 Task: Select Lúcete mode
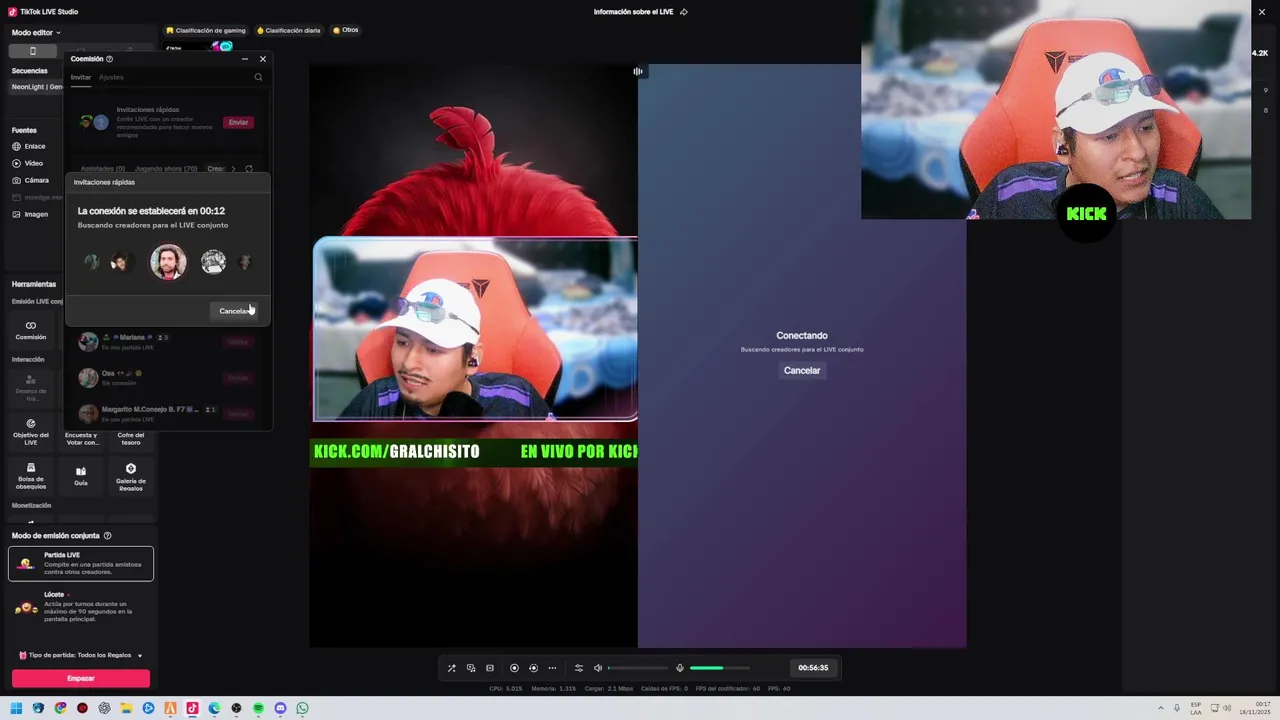click(81, 607)
